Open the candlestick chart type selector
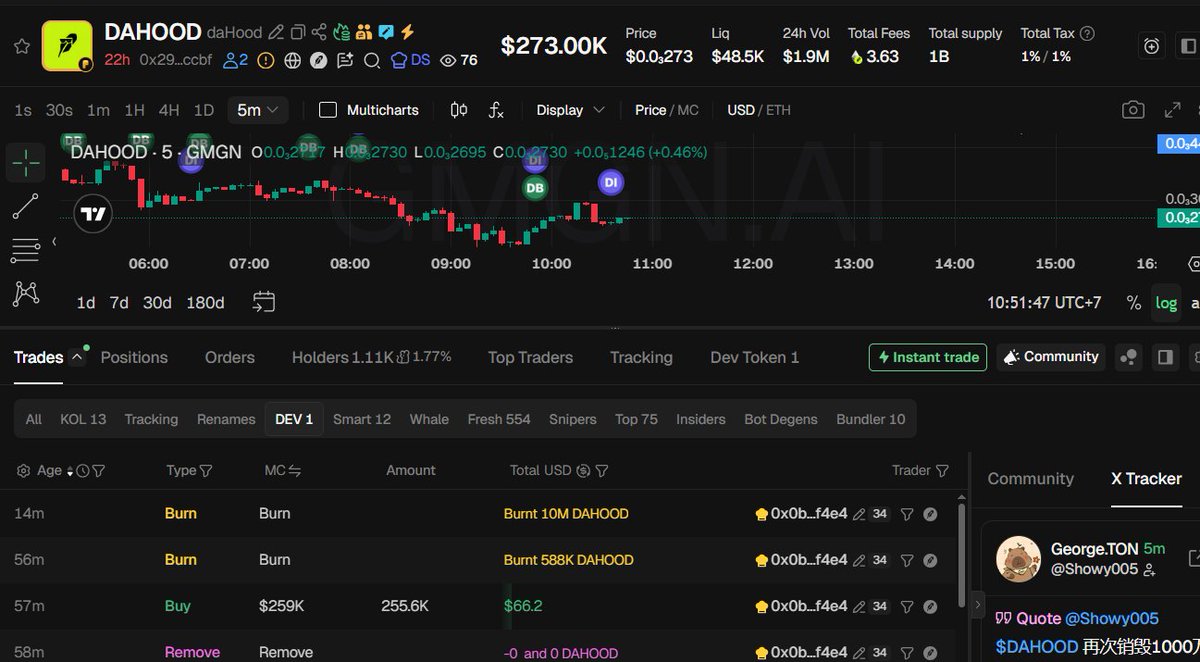 pos(459,110)
